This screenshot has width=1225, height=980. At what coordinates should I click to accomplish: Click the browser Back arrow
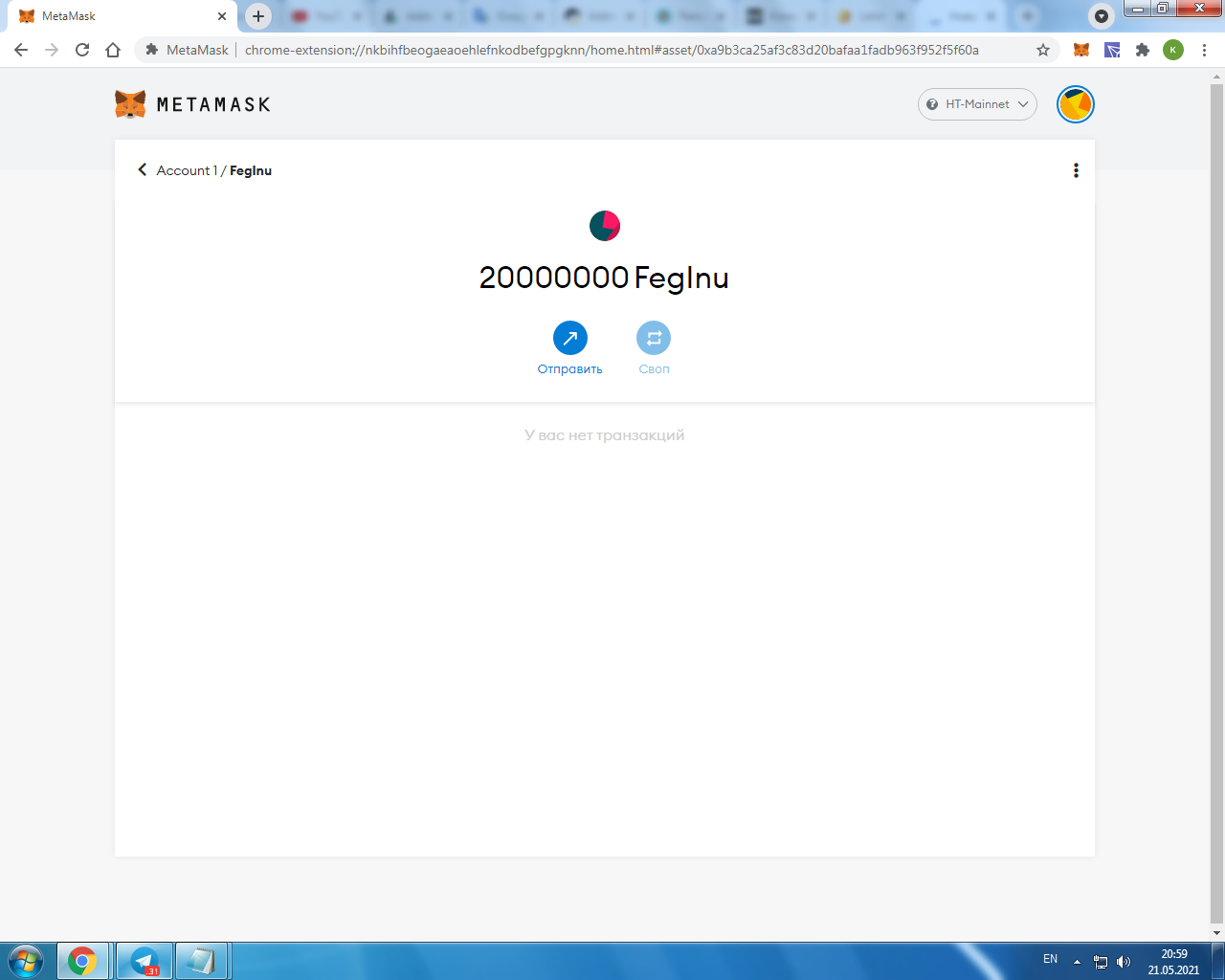(21, 50)
